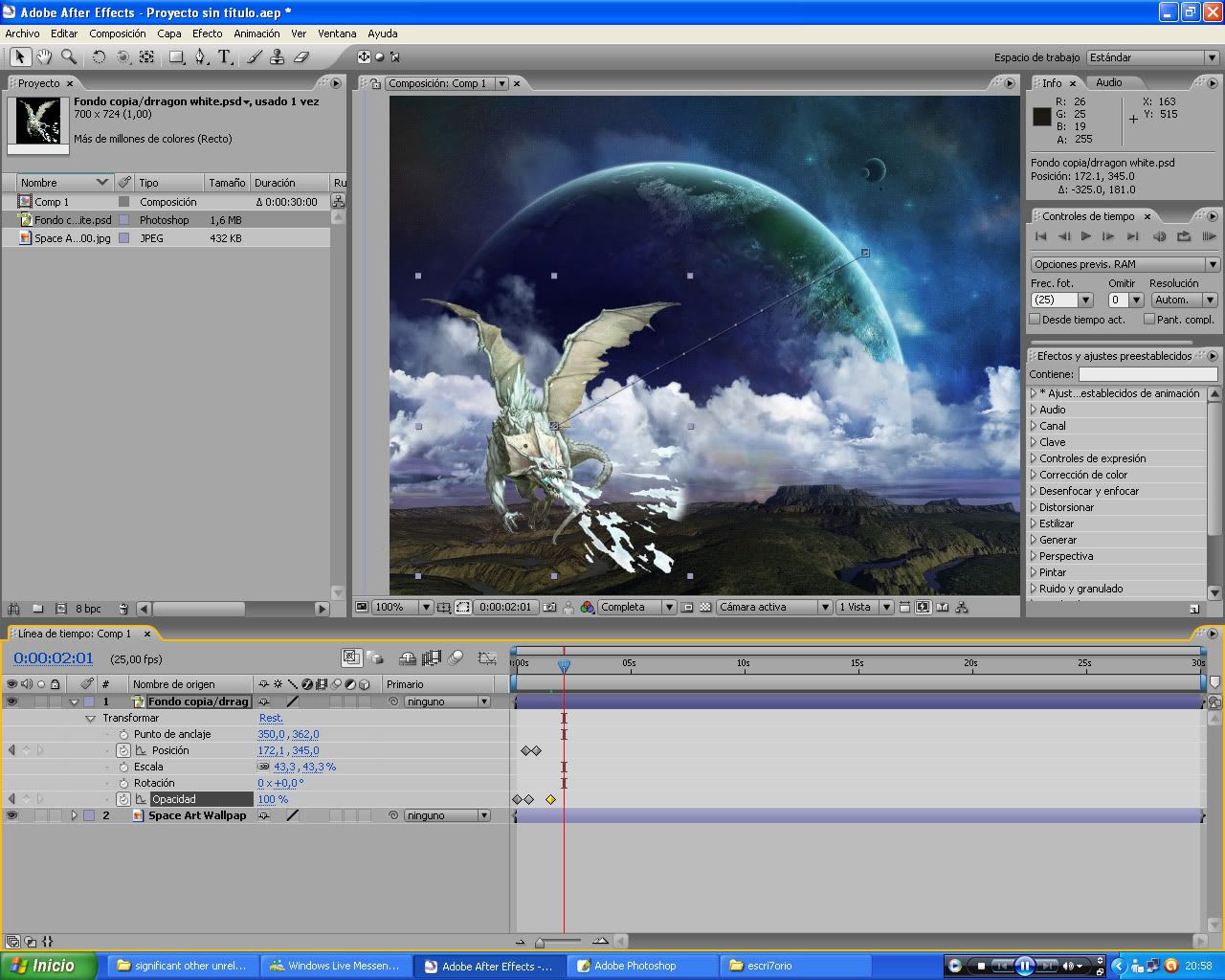Viewport: 1225px width, 980px height.
Task: Open the 1 Vista layout dropdown
Action: tap(864, 607)
